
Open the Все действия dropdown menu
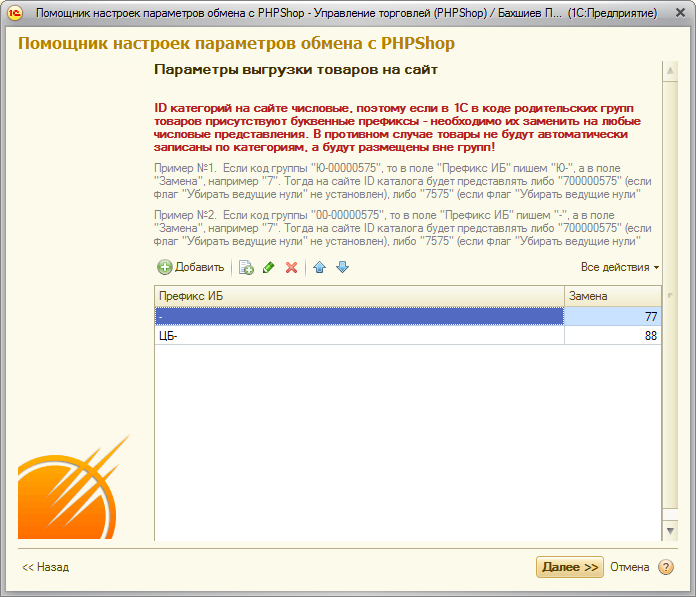(x=620, y=267)
